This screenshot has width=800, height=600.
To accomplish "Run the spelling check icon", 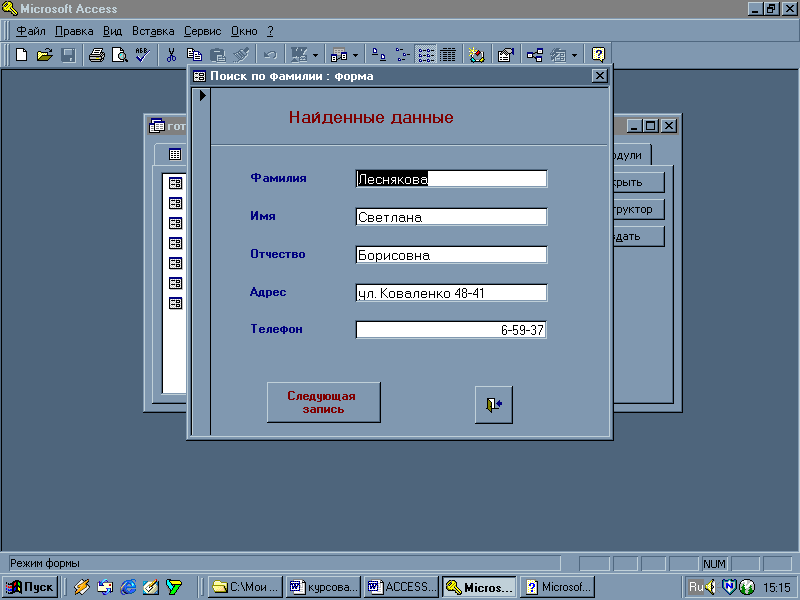I will [x=141, y=55].
